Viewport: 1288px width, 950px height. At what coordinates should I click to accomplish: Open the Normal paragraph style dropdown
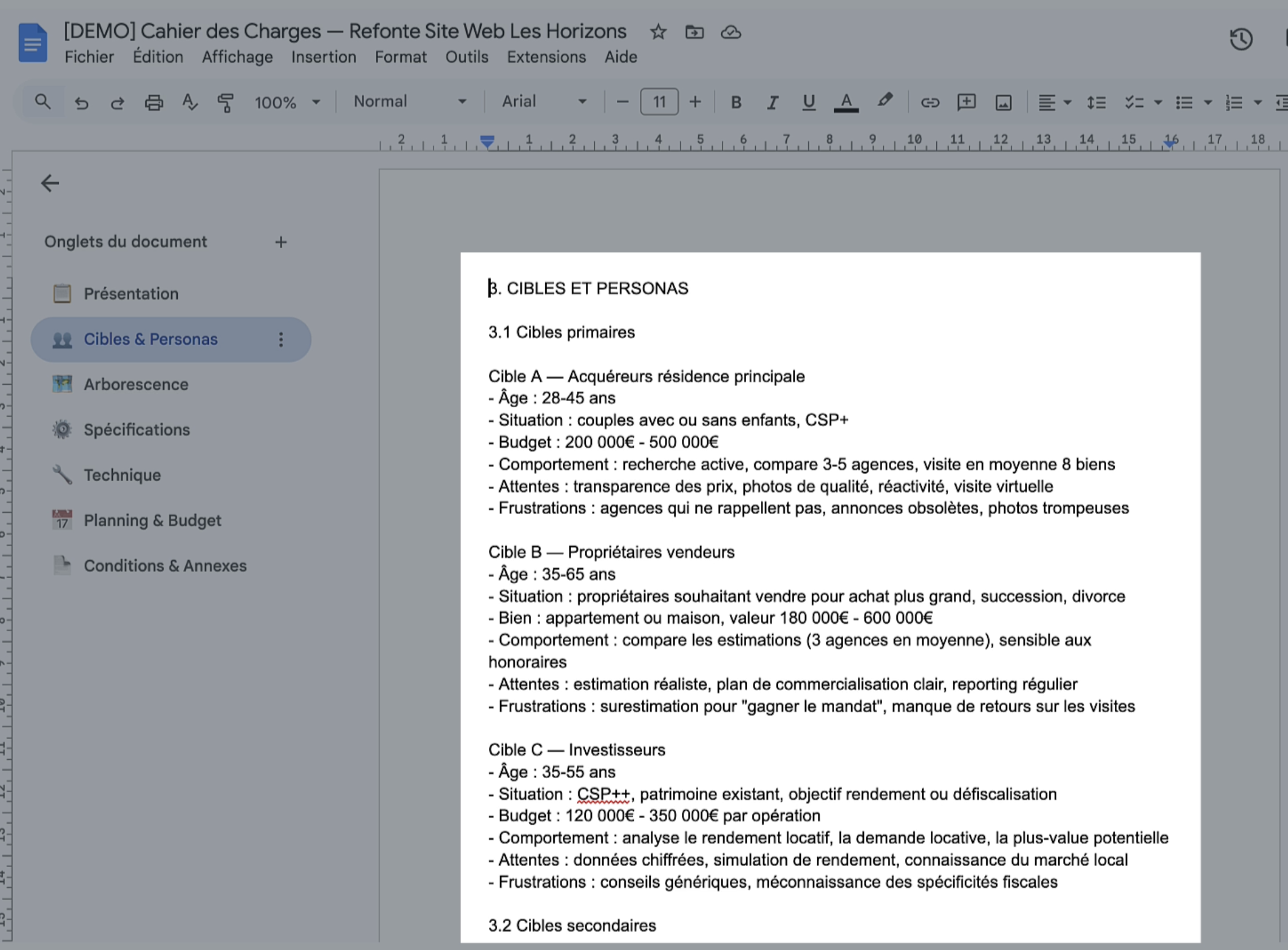coord(410,102)
